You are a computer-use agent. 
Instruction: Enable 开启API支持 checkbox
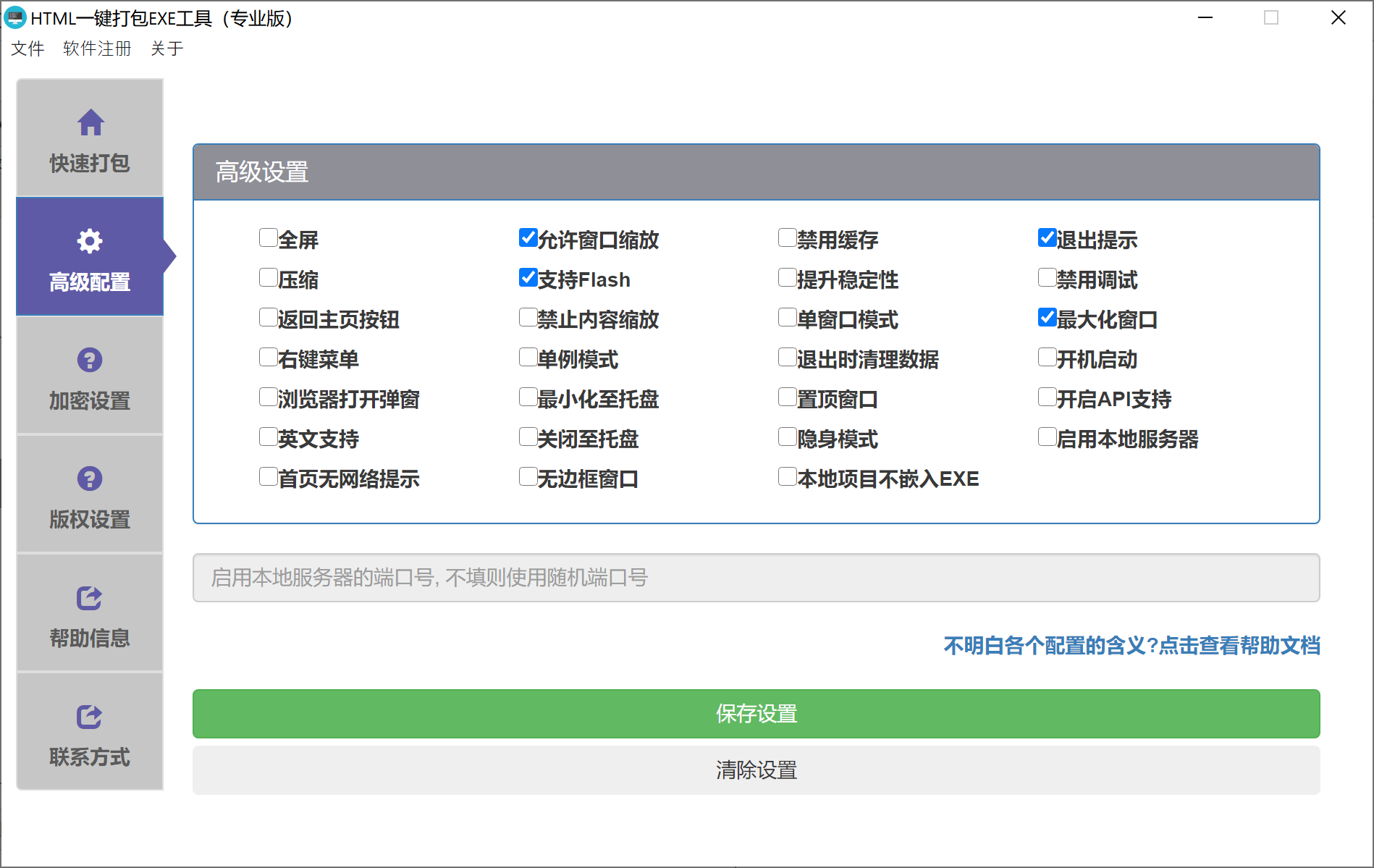(1048, 397)
